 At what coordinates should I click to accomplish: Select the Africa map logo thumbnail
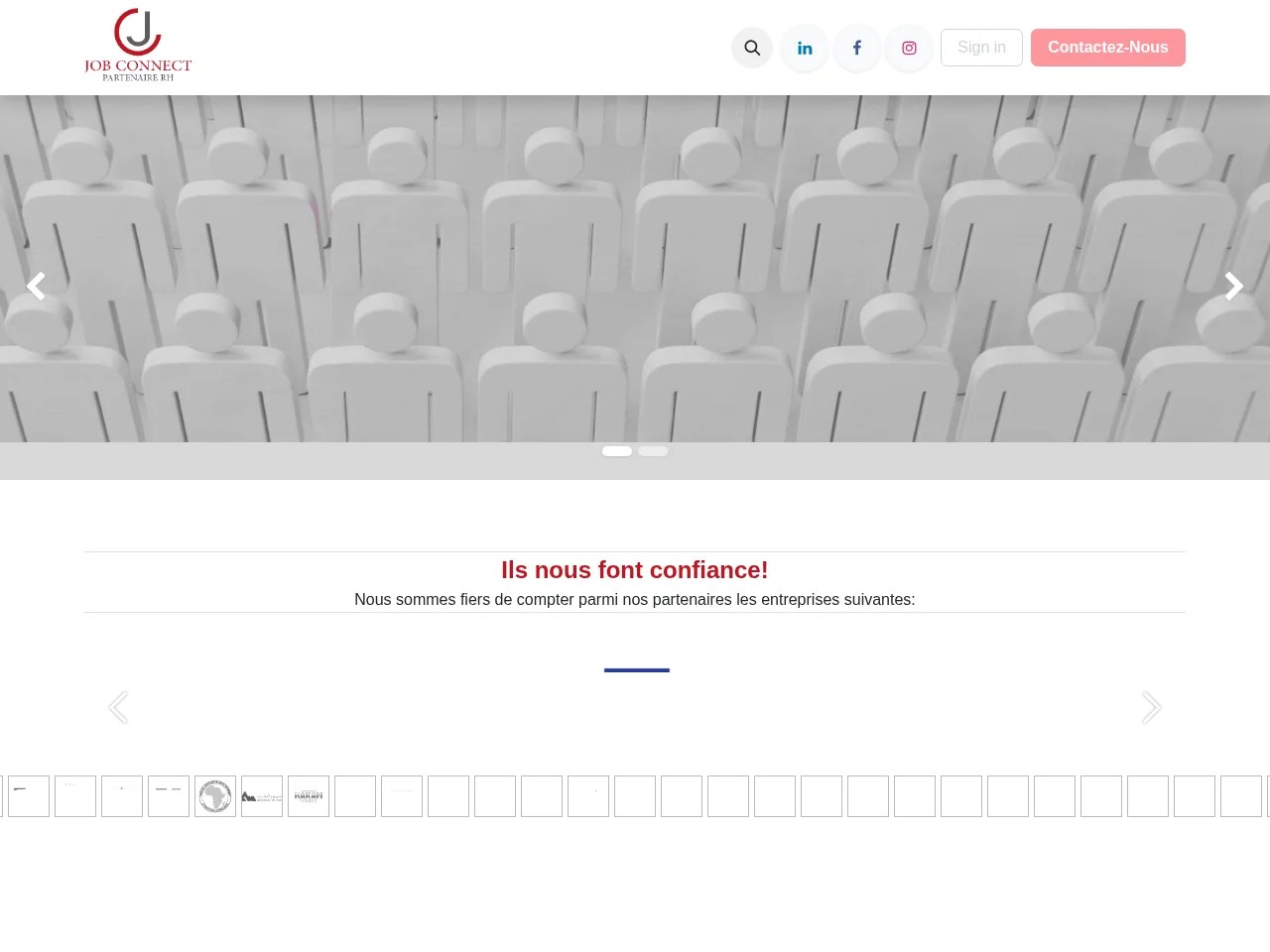(215, 796)
